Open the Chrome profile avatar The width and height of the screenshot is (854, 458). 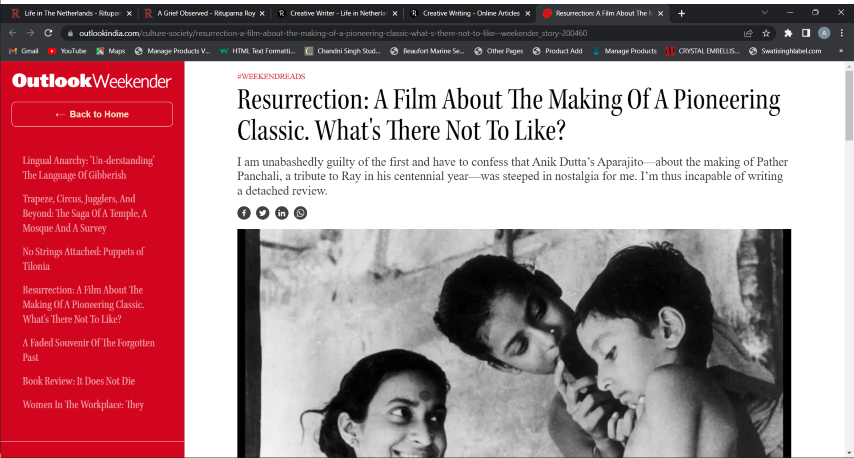pos(824,33)
